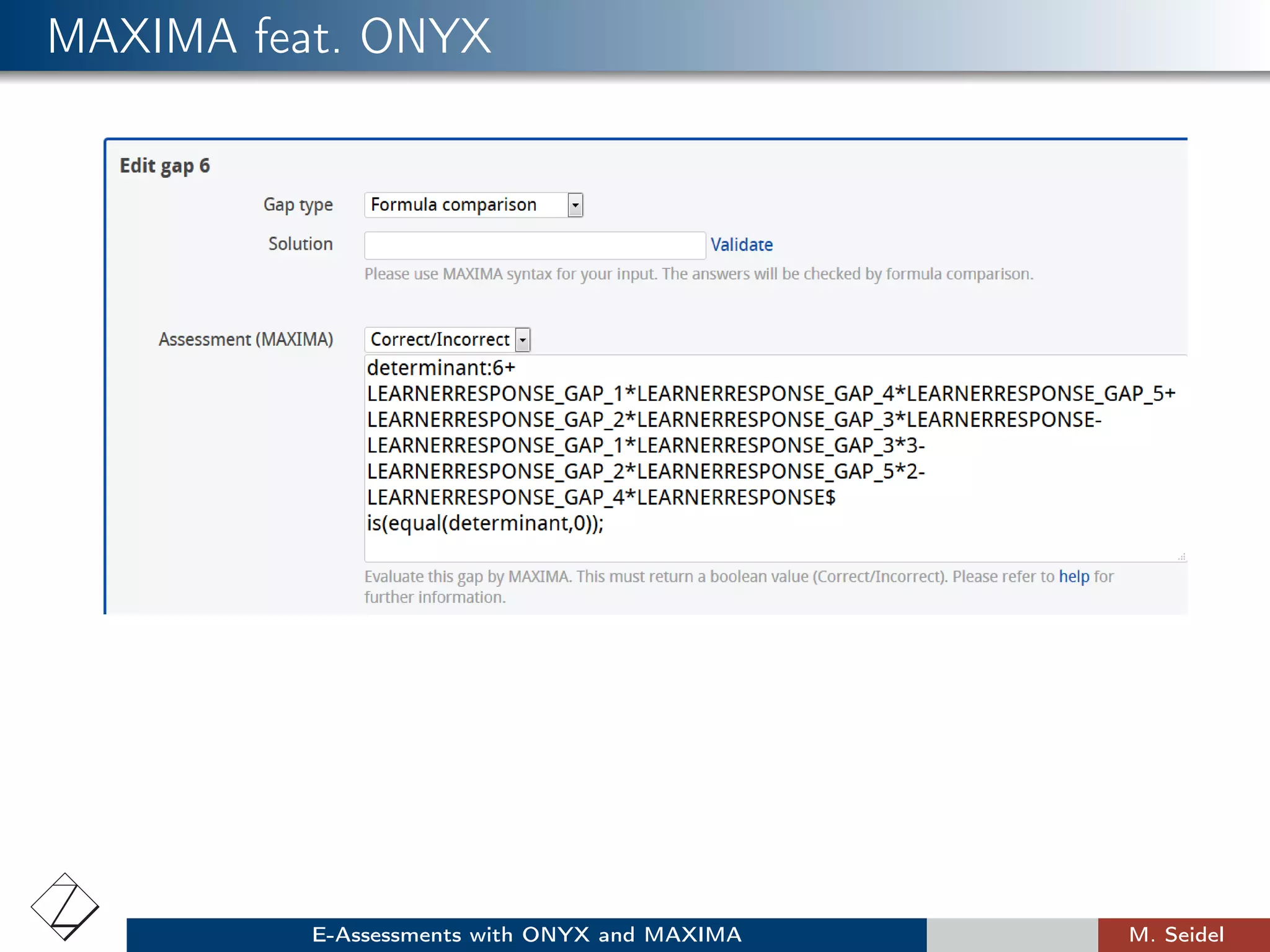1270x952 pixels.
Task: Click the 'Solution' label
Action: (x=300, y=244)
